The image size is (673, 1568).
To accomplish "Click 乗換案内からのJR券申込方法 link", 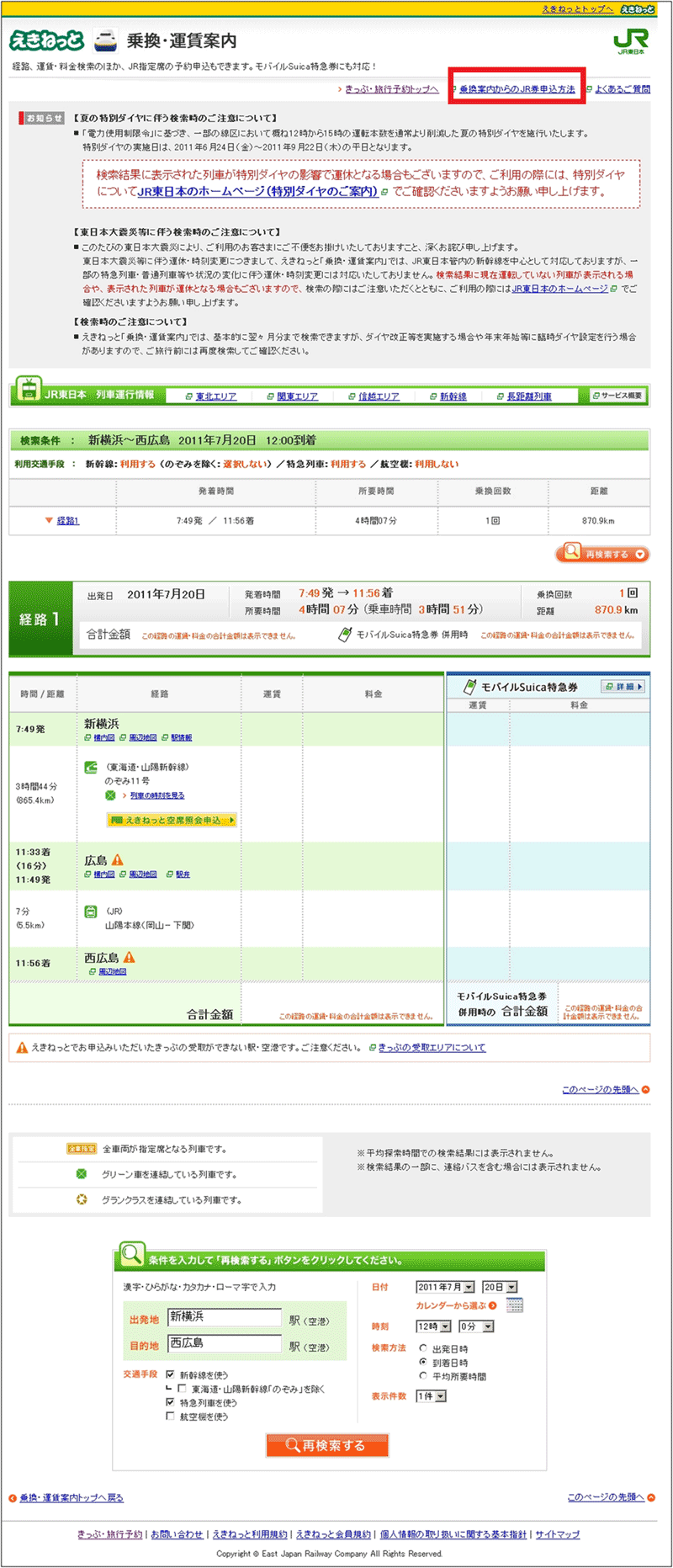I will coord(517,89).
